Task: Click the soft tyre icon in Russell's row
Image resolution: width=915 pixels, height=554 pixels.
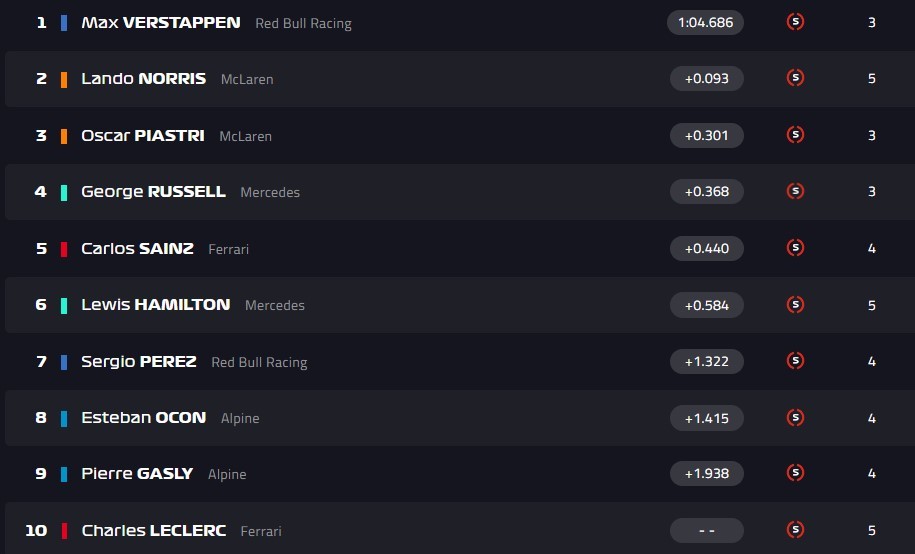Action: tap(795, 191)
